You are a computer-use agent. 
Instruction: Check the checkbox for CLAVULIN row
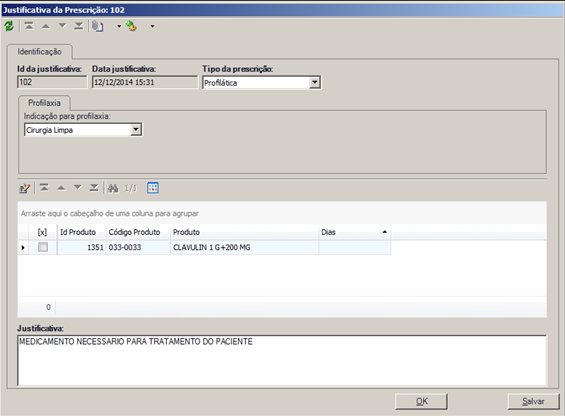(x=43, y=247)
